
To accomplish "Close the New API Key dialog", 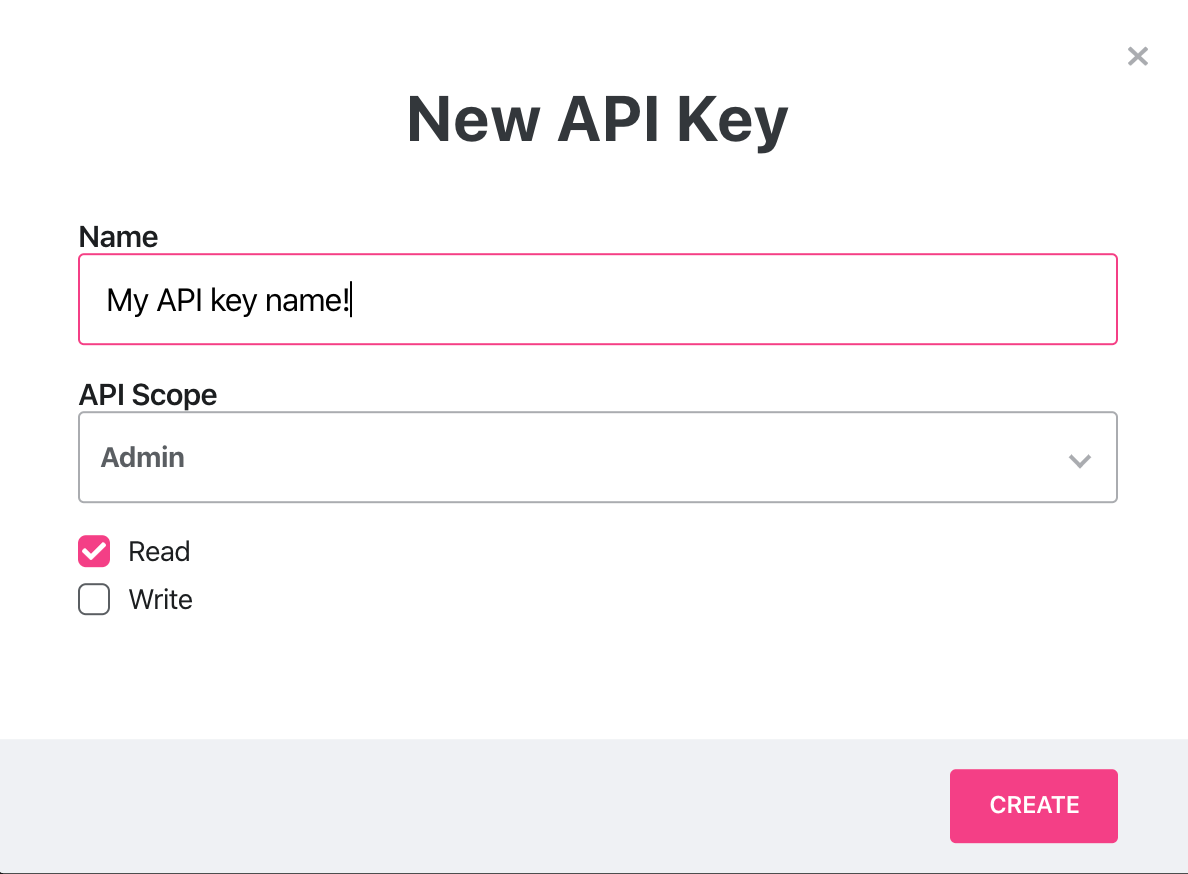I will click(1137, 57).
